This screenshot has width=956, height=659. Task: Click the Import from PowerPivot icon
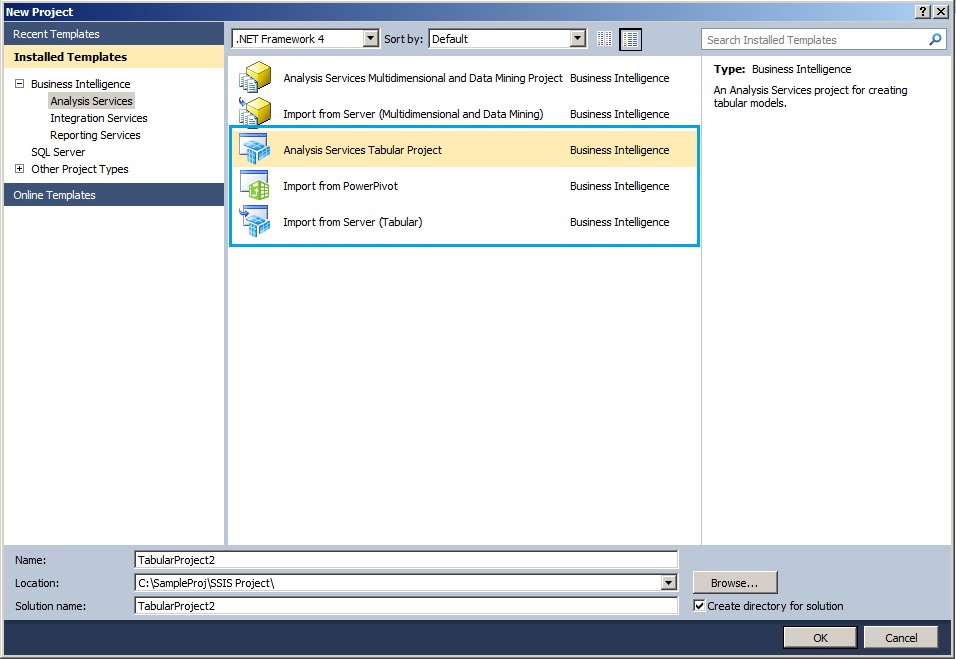255,185
